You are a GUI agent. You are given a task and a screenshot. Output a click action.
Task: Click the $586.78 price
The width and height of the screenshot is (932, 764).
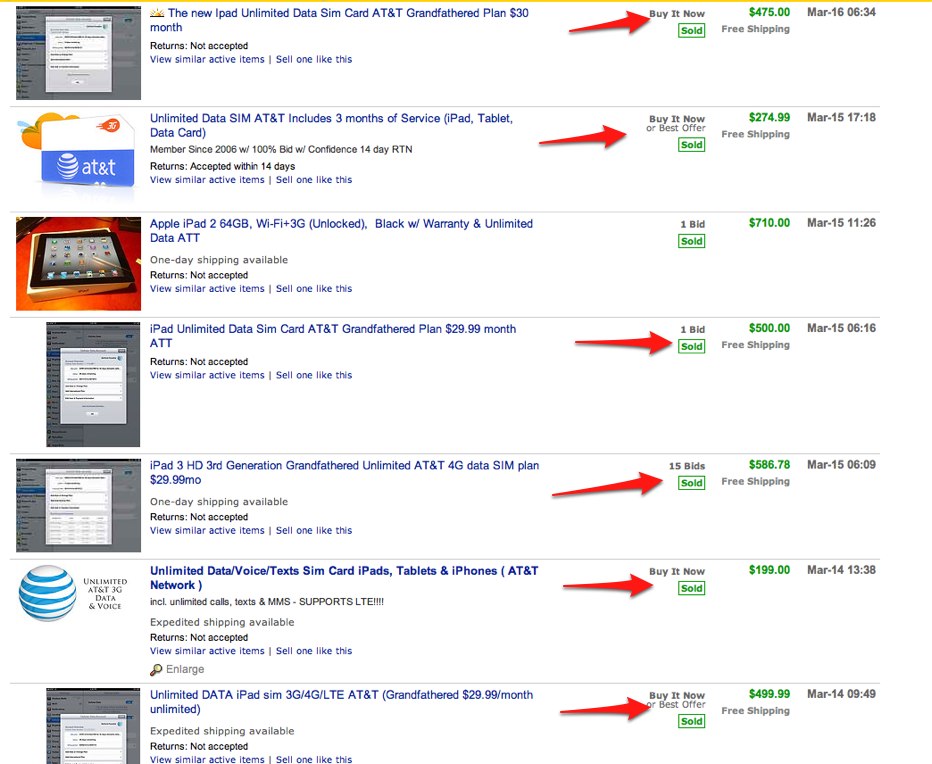pos(769,464)
